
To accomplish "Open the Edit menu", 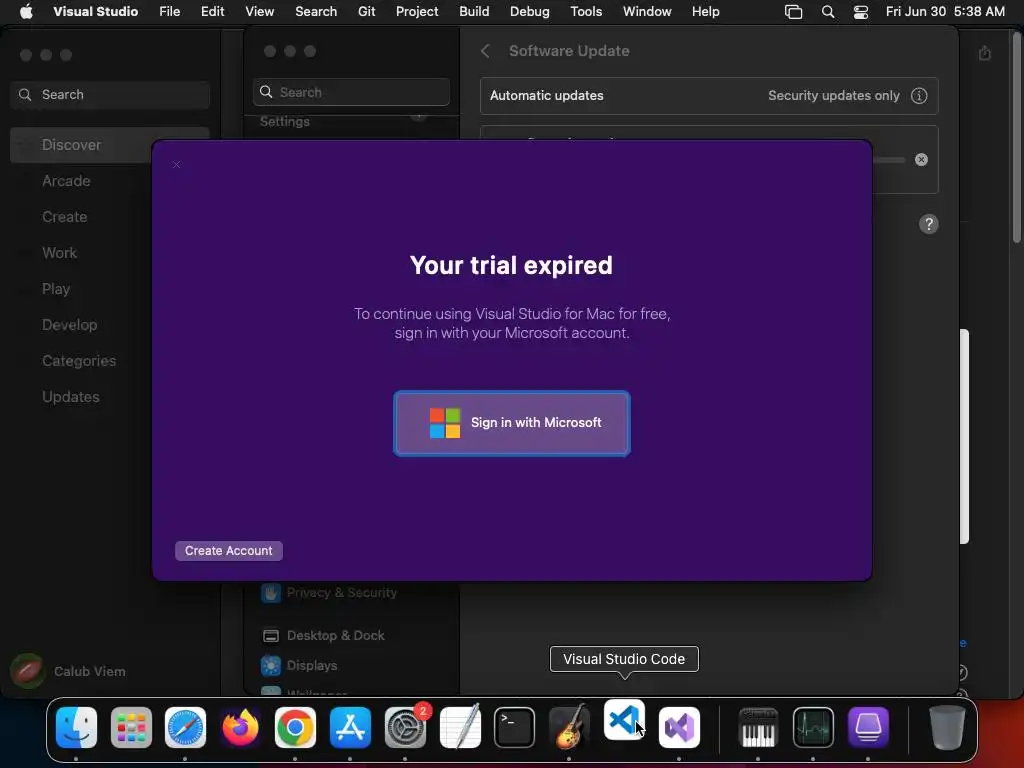I will pyautogui.click(x=213, y=11).
